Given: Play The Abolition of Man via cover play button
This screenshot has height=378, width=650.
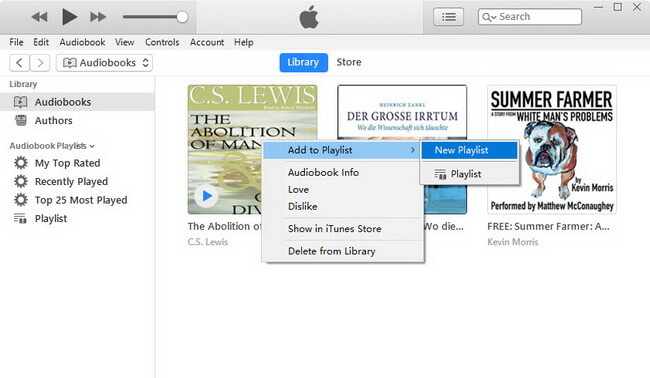Looking at the screenshot, I should (206, 196).
